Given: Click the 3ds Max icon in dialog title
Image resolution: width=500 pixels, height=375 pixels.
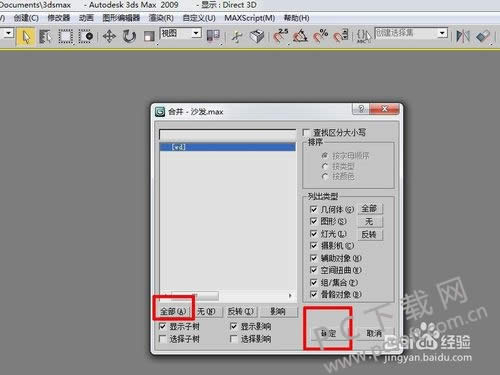Looking at the screenshot, I should tap(160, 112).
